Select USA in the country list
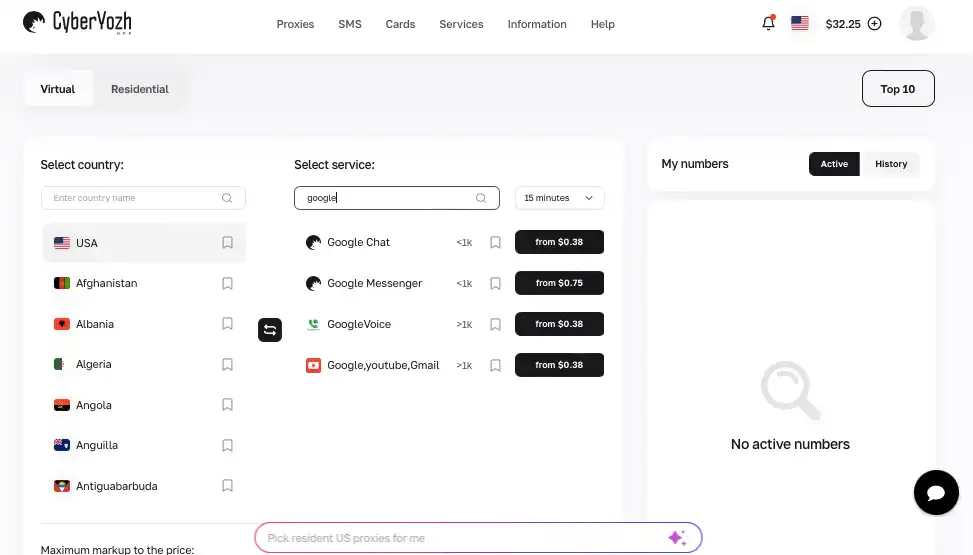The width and height of the screenshot is (973, 555). 144,243
